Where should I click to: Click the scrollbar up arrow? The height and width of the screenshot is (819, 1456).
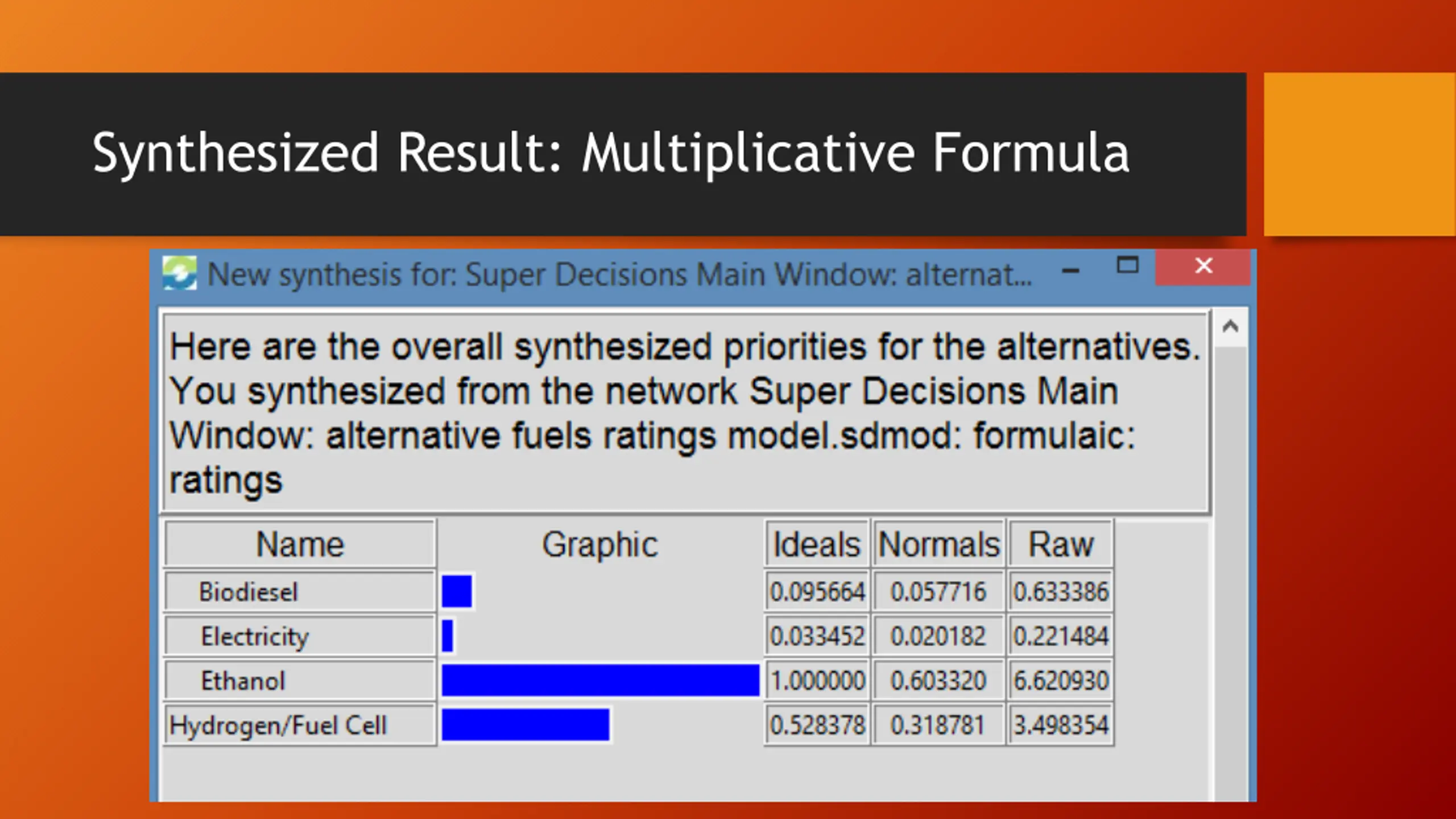tap(1231, 326)
